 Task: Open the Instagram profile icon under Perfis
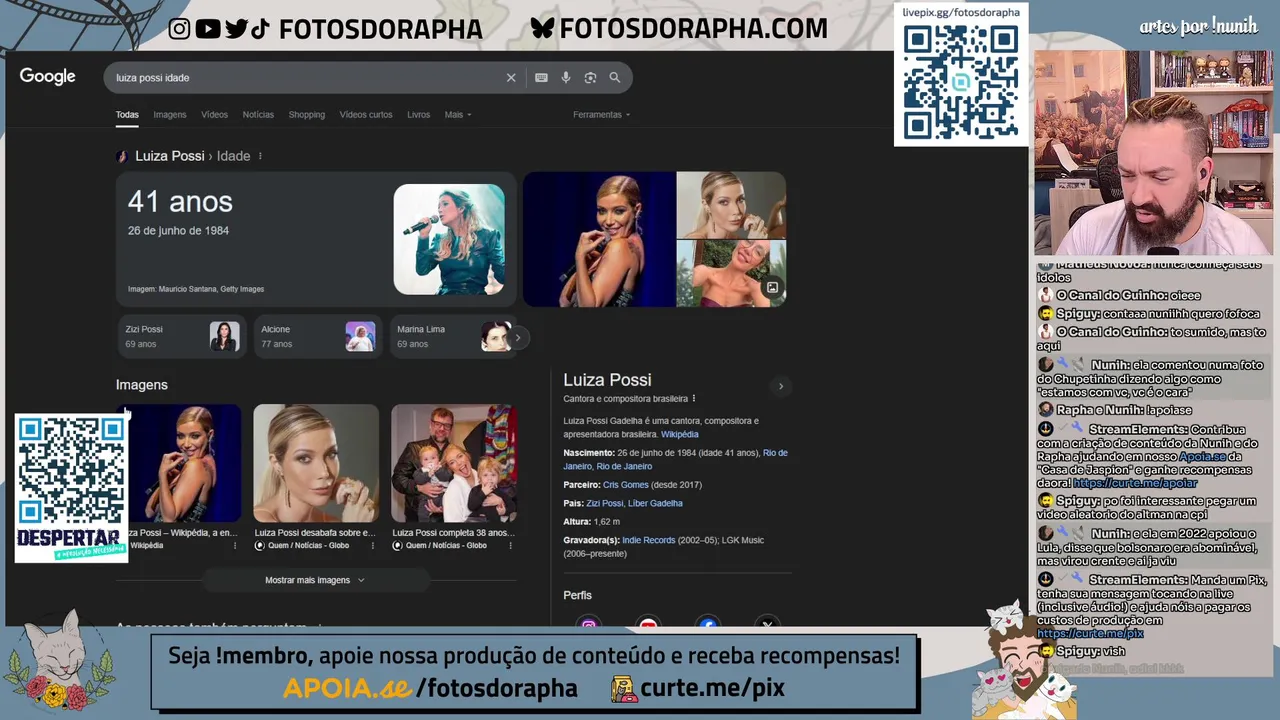coord(589,625)
